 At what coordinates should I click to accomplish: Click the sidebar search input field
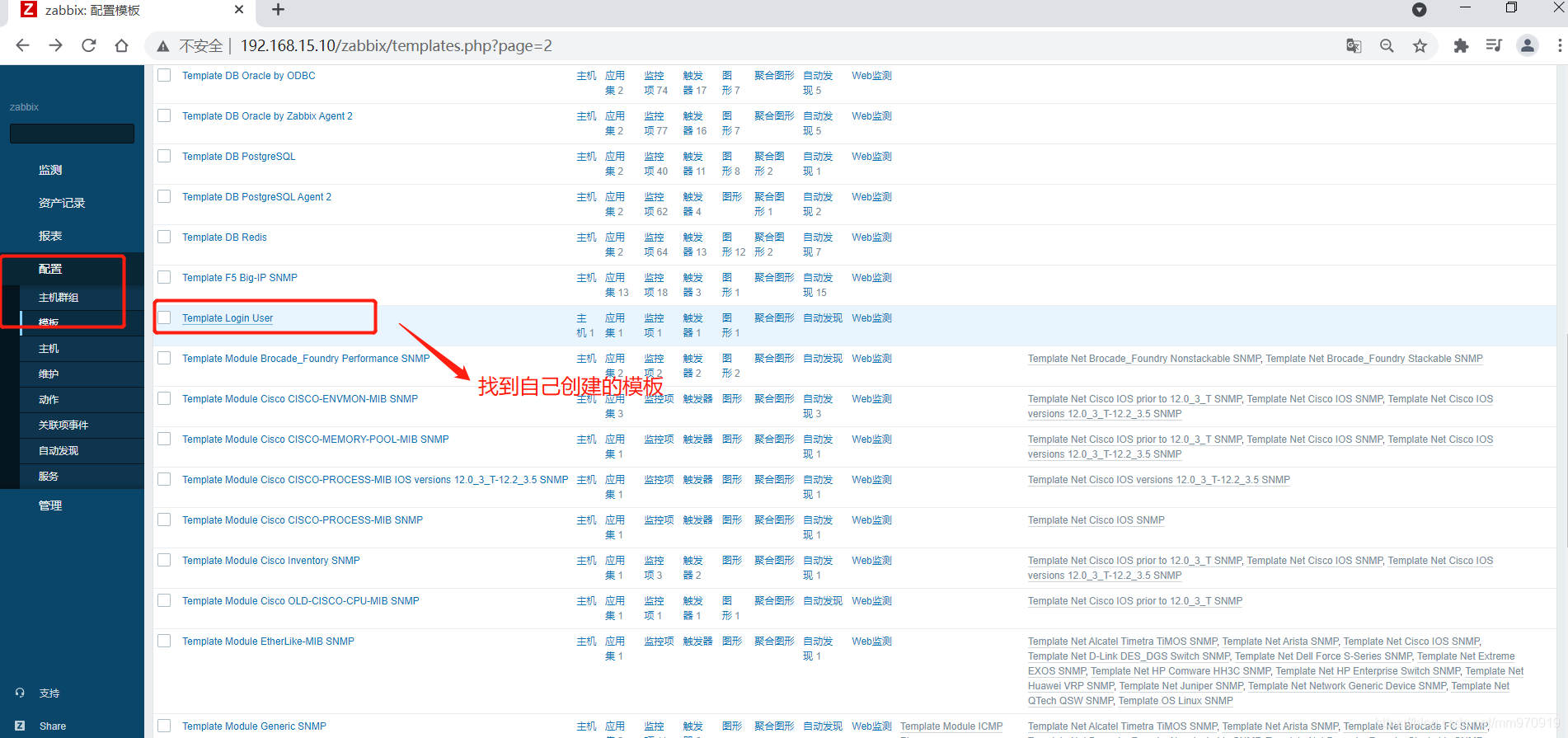pos(72,134)
